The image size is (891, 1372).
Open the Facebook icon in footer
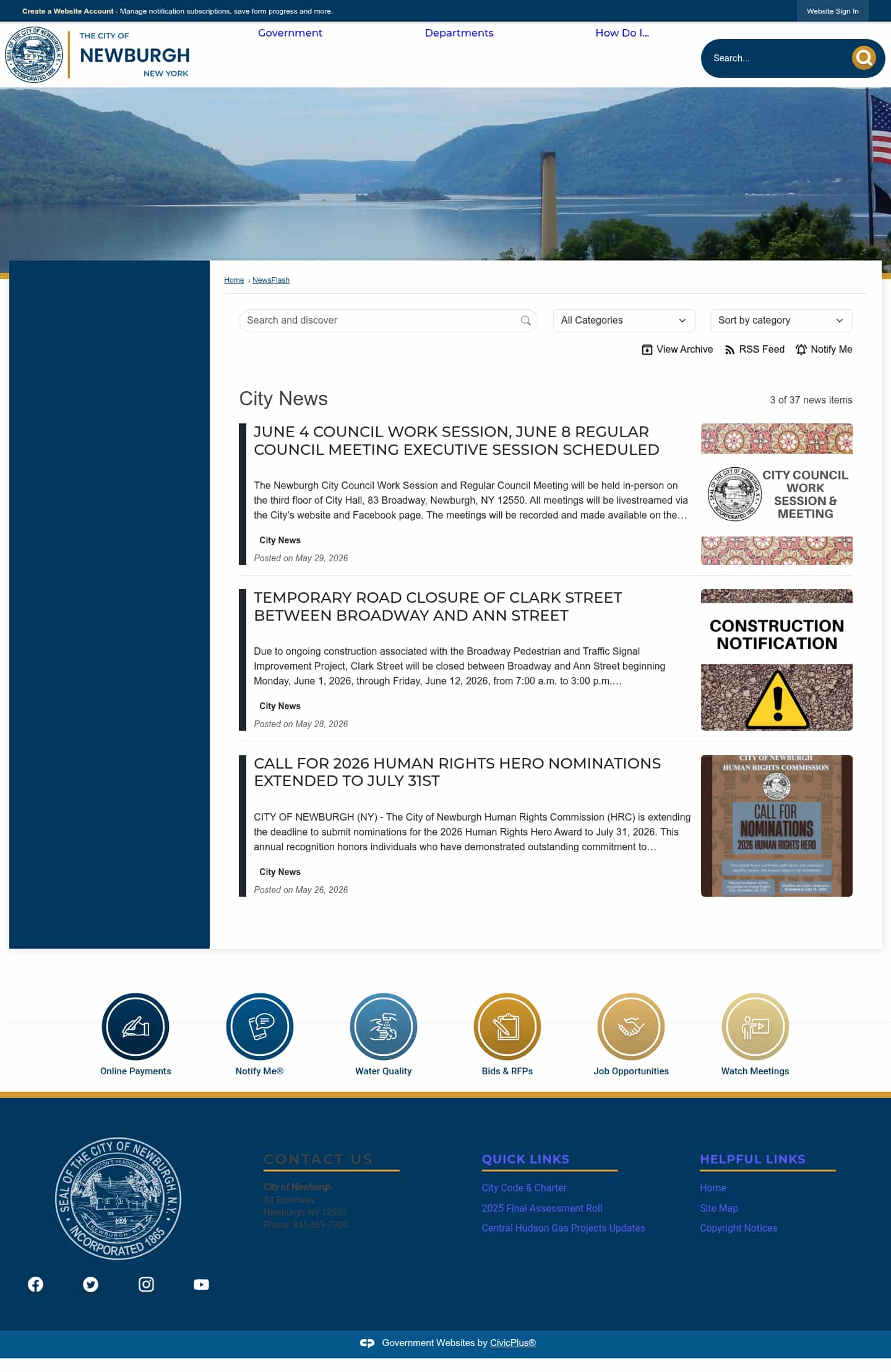(x=35, y=1285)
